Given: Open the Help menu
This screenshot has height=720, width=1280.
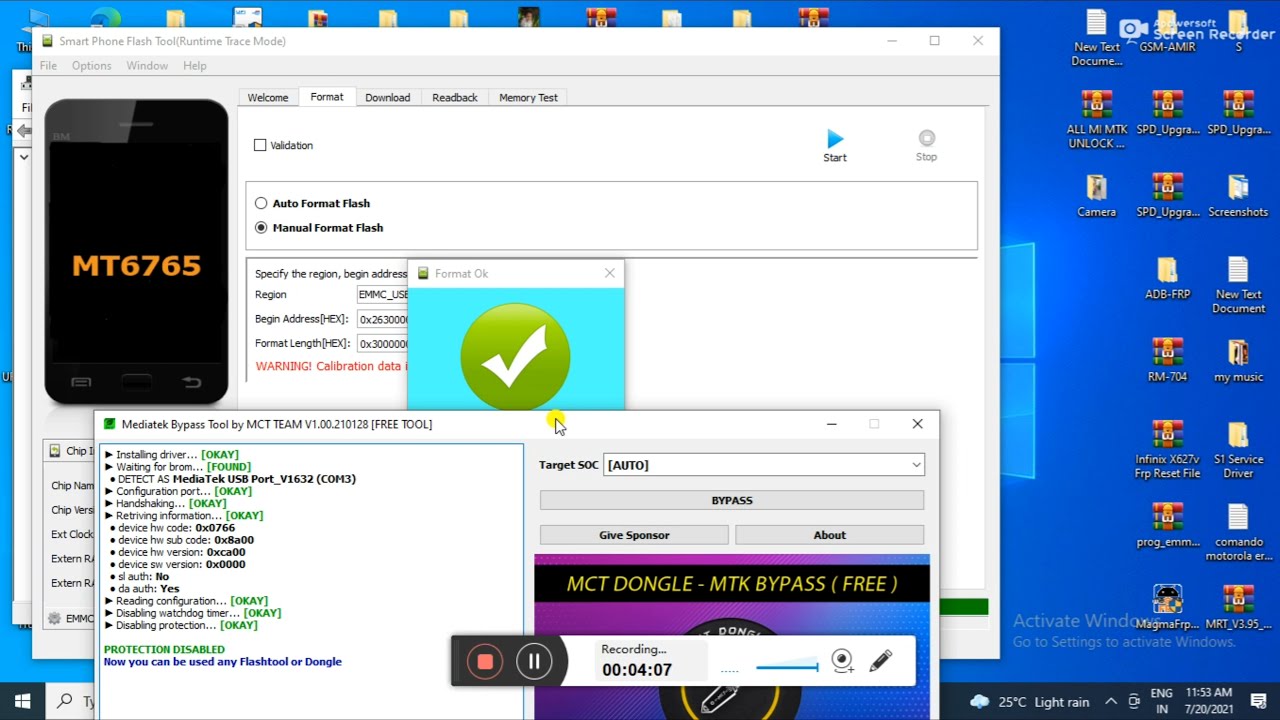Looking at the screenshot, I should coord(195,66).
